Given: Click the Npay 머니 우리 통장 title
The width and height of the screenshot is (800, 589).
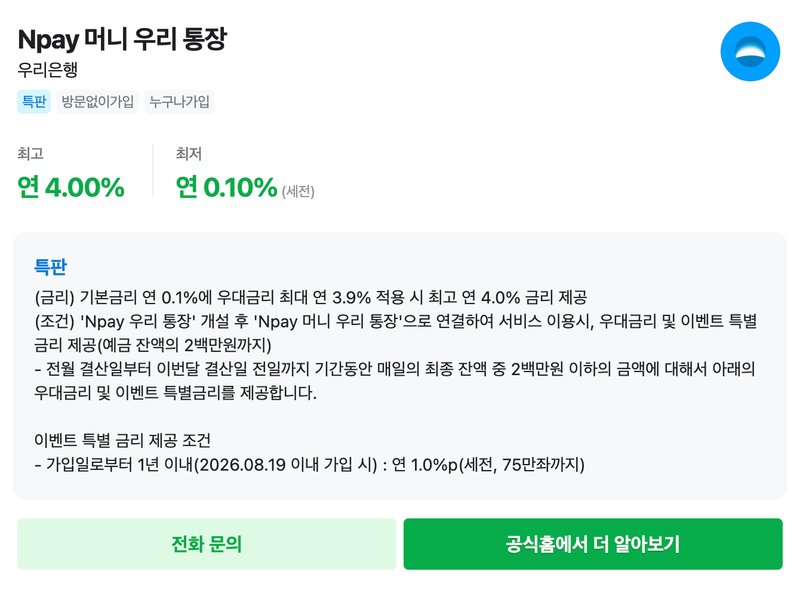Looking at the screenshot, I should [x=124, y=41].
